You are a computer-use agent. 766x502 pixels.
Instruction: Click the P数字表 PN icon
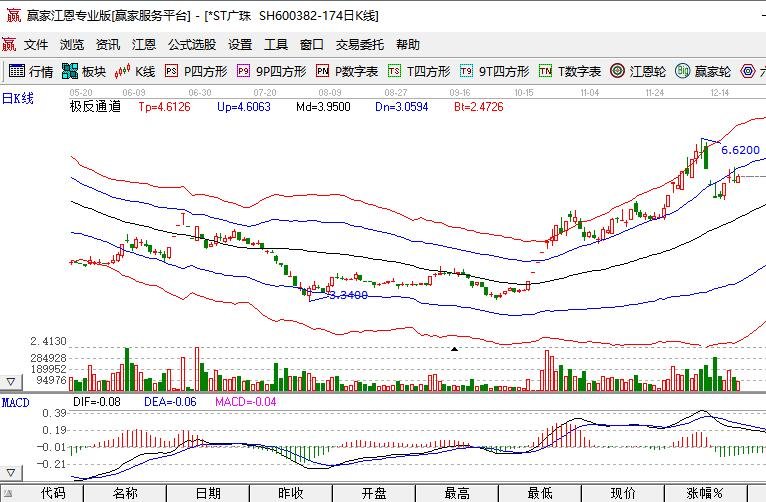coord(322,71)
